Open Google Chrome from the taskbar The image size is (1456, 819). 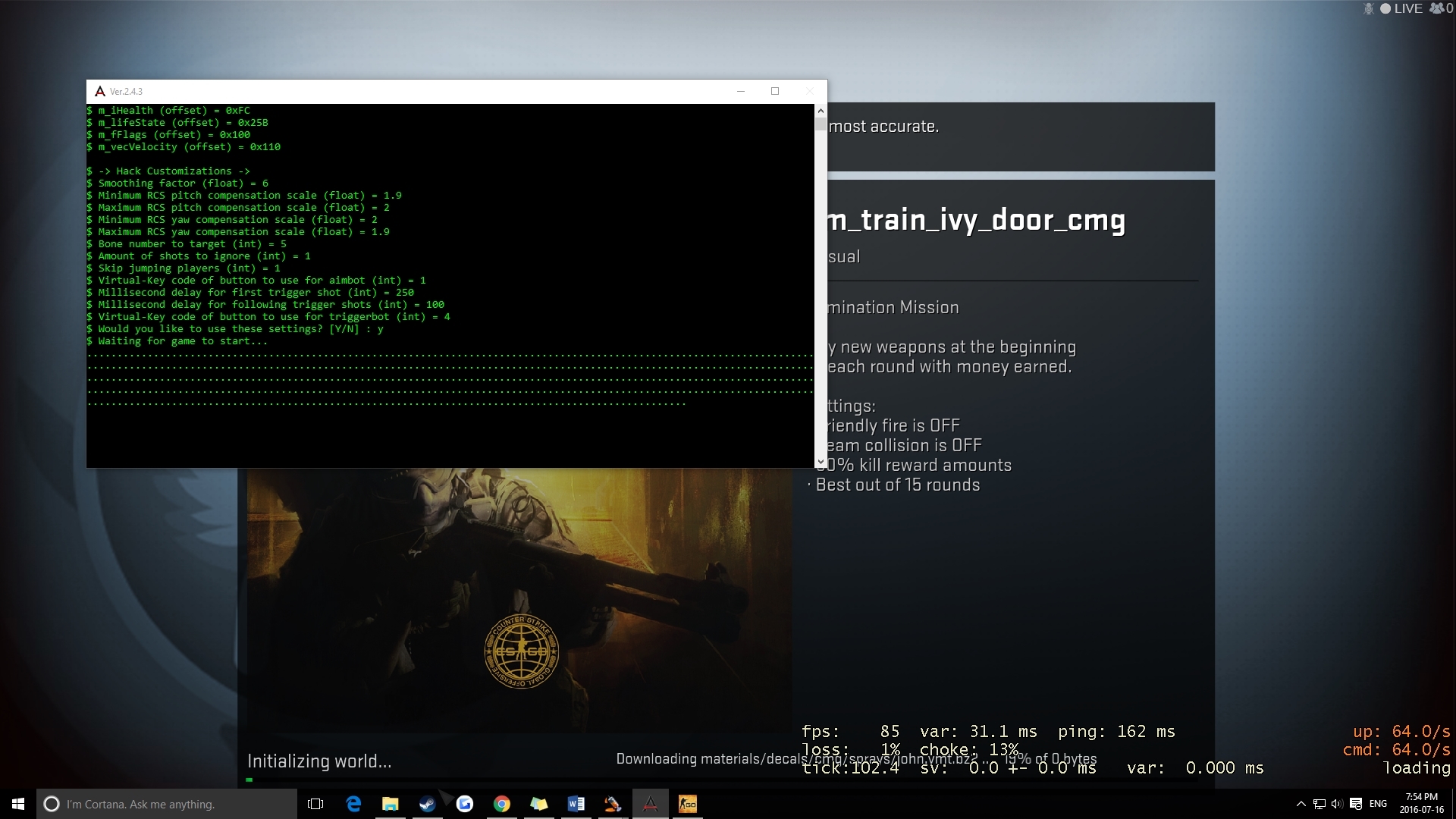501,804
